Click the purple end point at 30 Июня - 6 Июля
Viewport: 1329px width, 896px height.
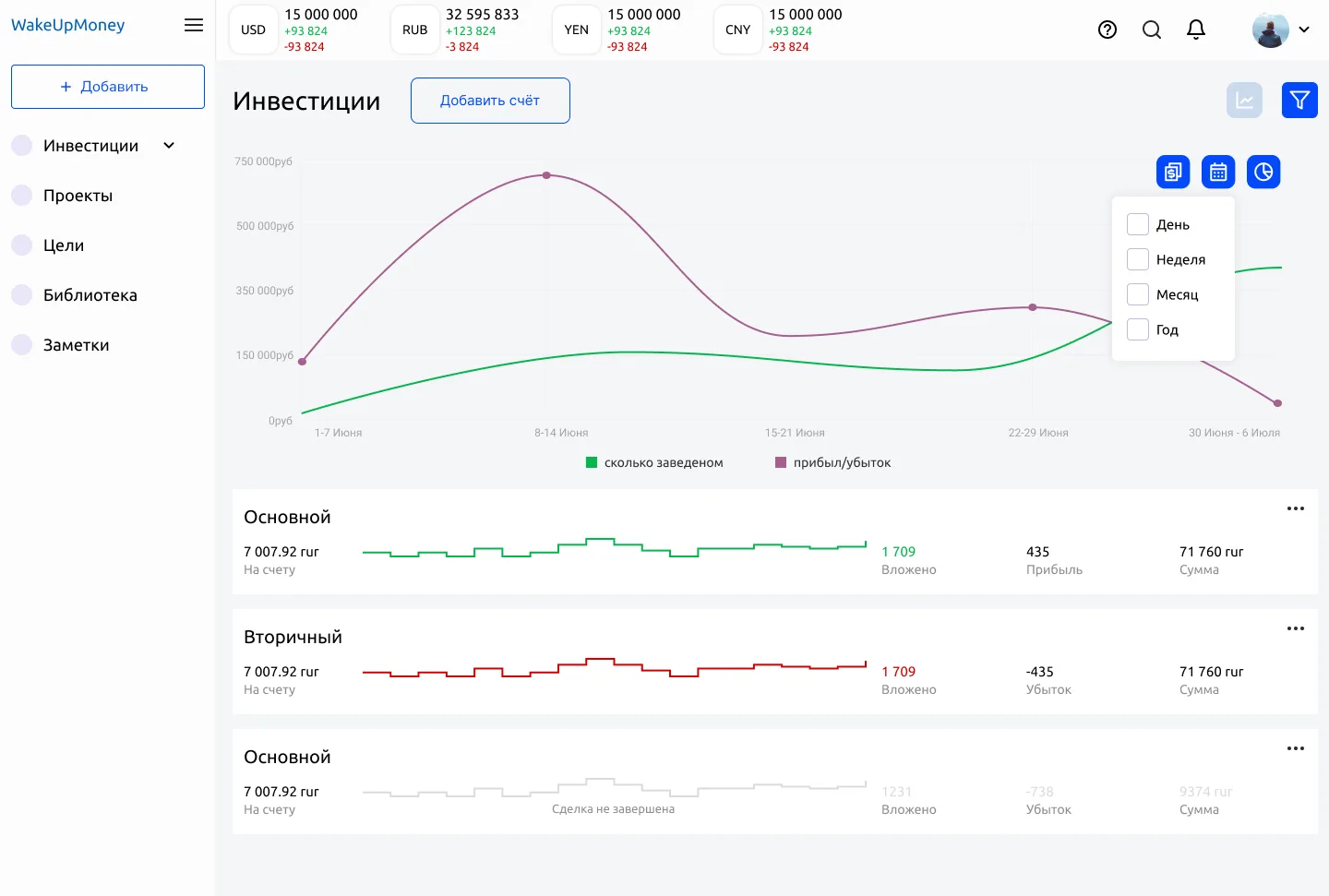tap(1278, 403)
